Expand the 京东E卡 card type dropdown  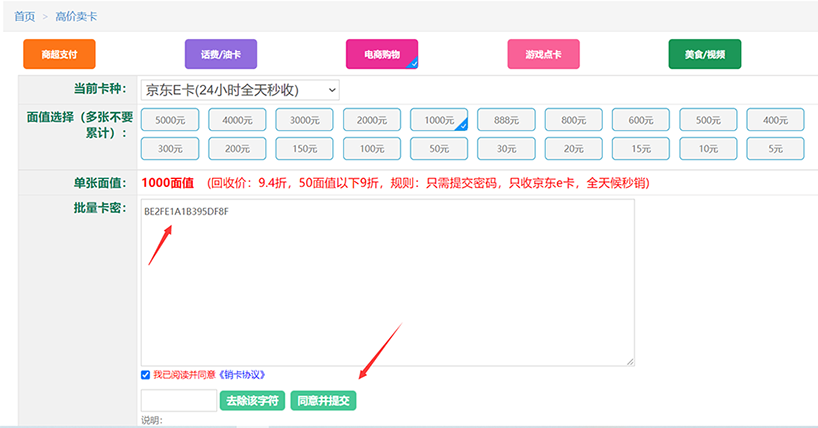pos(240,90)
